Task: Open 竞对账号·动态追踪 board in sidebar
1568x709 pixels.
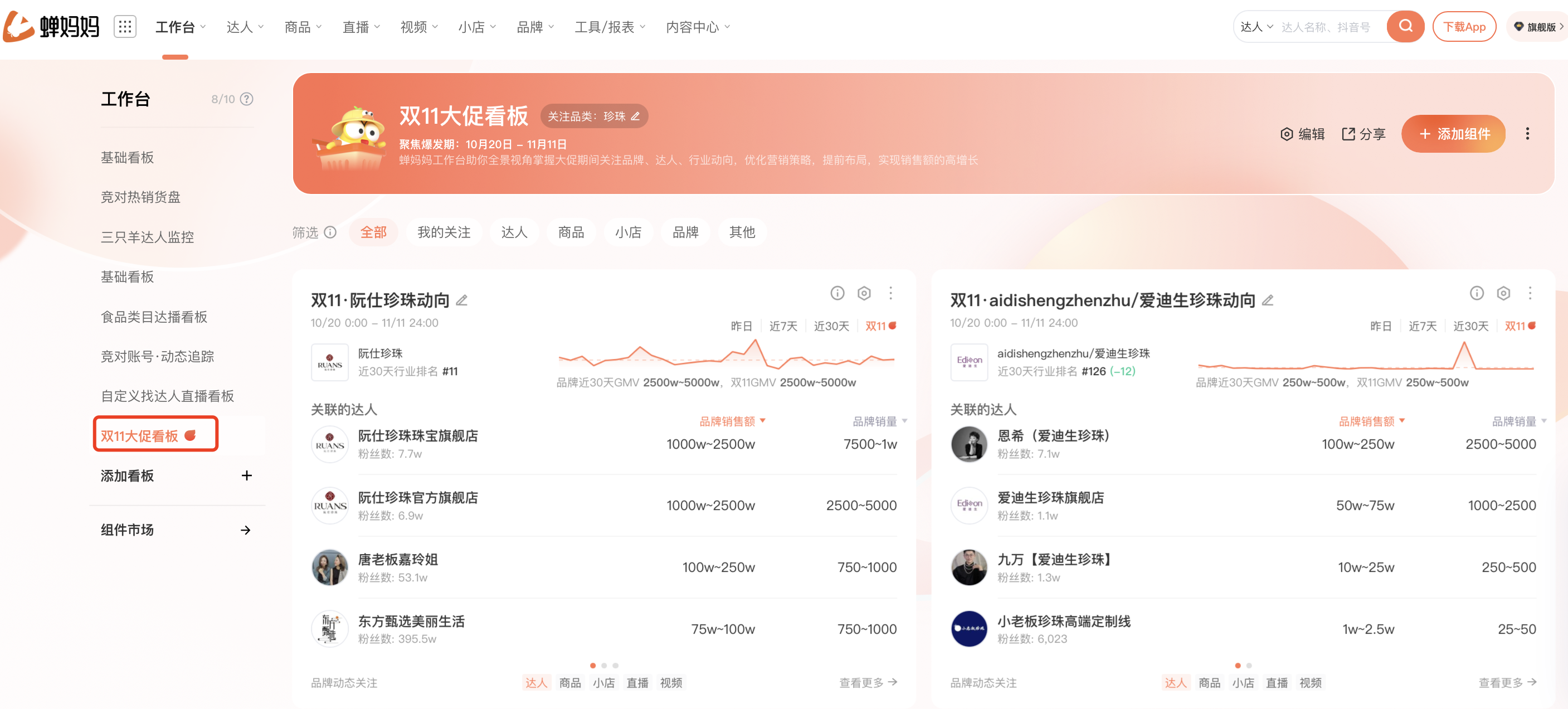Action: point(157,356)
